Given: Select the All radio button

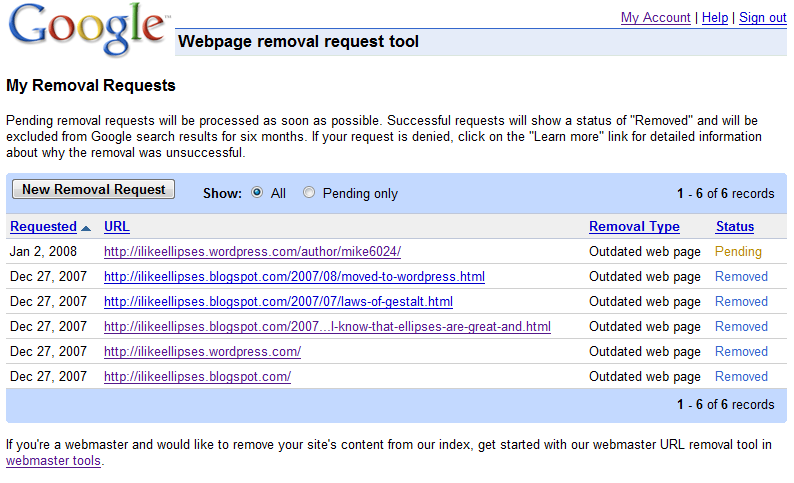Looking at the screenshot, I should [x=257, y=192].
